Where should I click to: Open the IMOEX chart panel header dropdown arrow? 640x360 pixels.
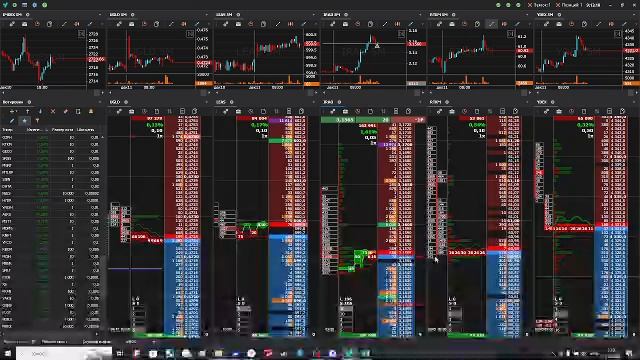pyautogui.click(x=100, y=15)
